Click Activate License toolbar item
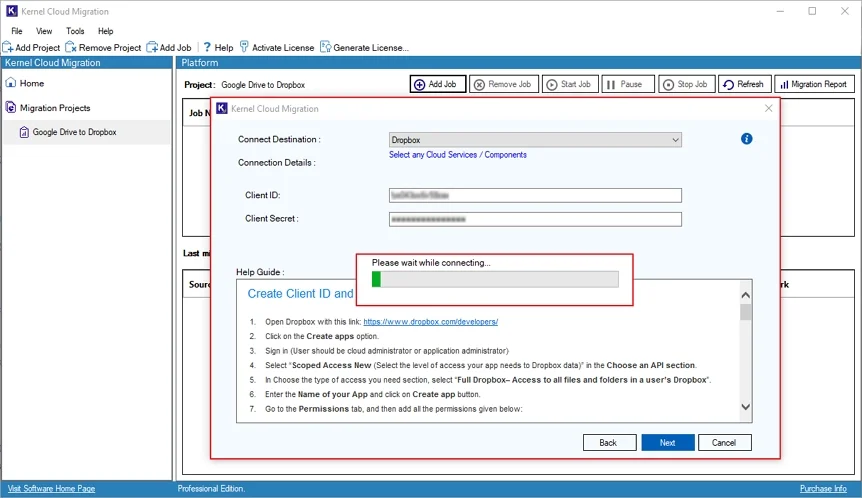Image resolution: width=862 pixels, height=498 pixels. coord(277,48)
